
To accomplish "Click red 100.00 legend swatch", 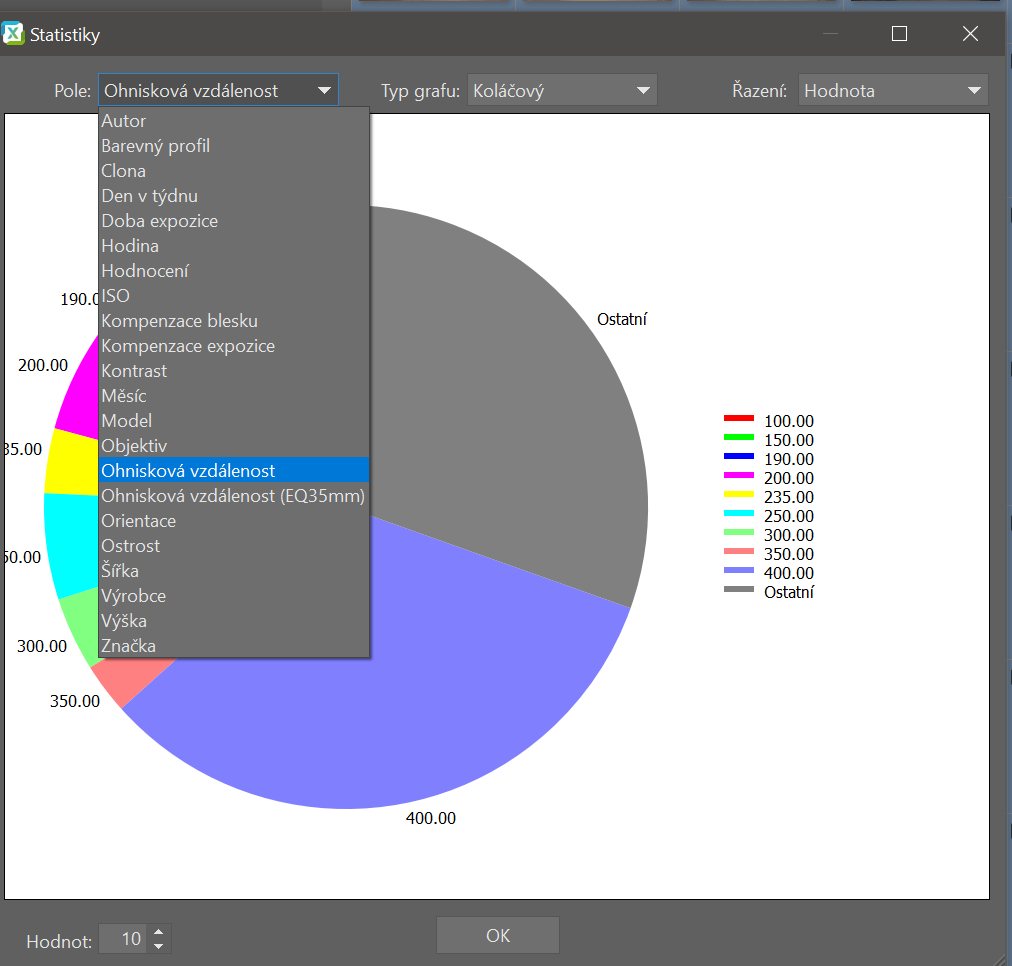I will (738, 418).
